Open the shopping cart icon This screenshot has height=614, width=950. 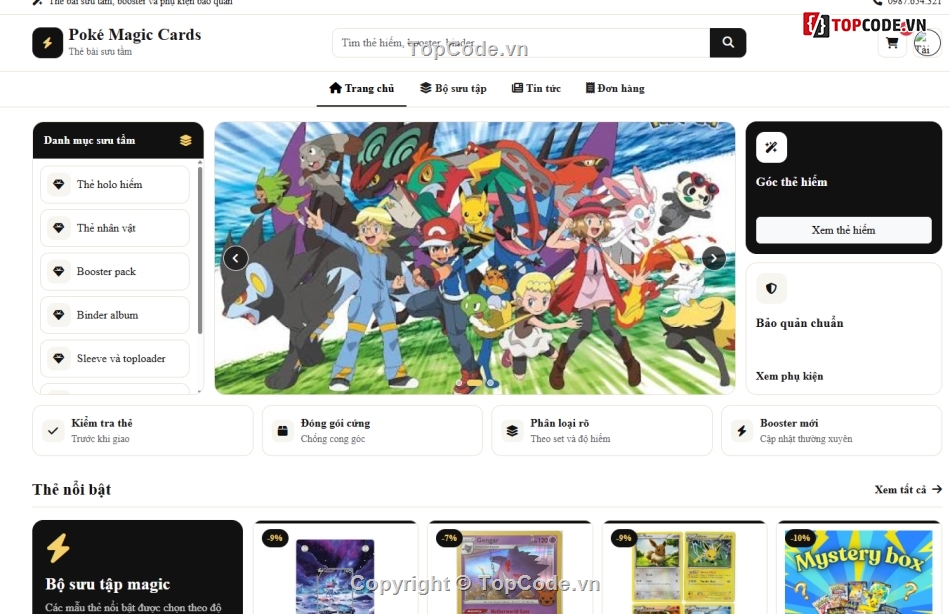coord(892,42)
